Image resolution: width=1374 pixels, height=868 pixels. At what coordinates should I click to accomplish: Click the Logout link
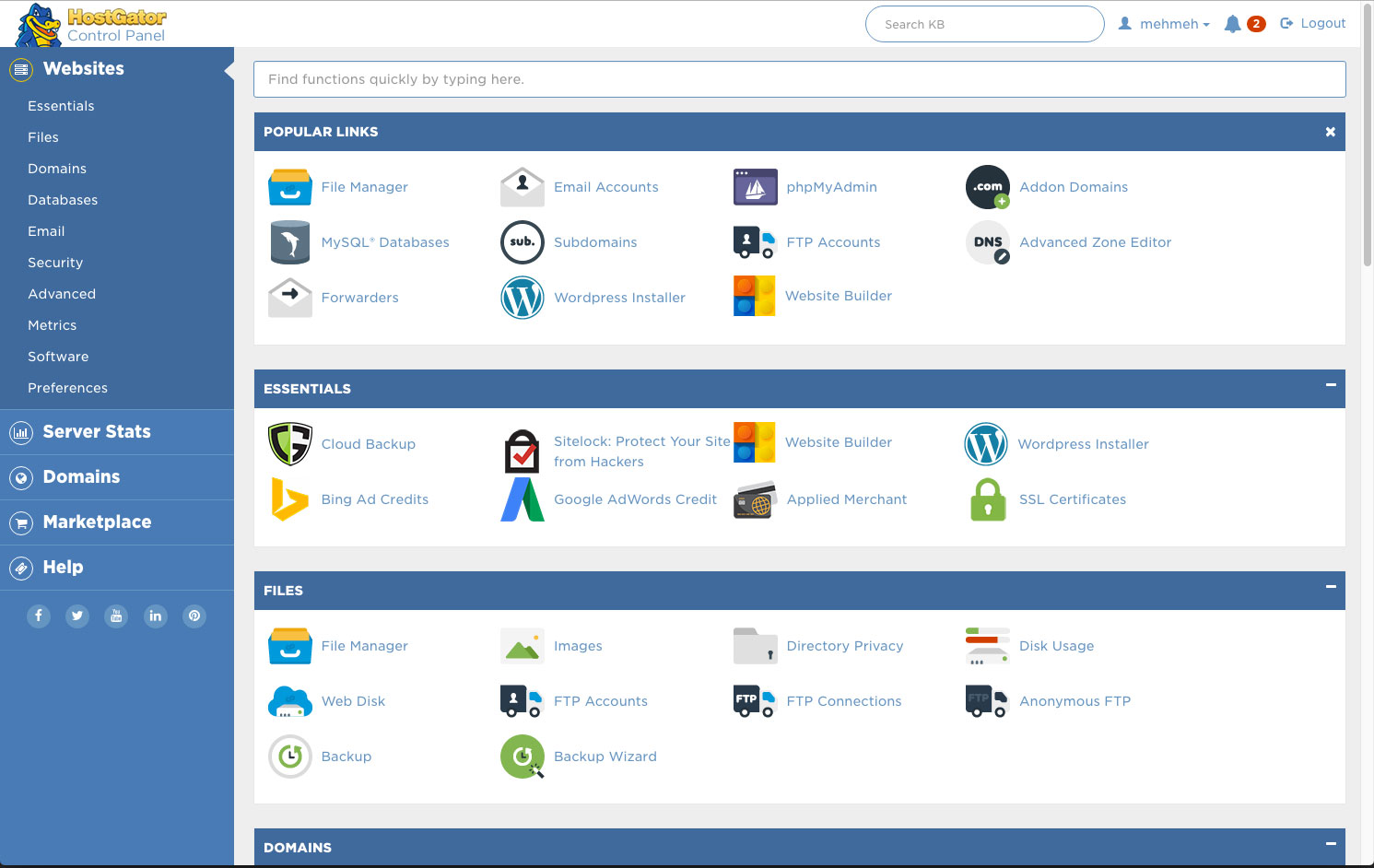pos(1313,24)
